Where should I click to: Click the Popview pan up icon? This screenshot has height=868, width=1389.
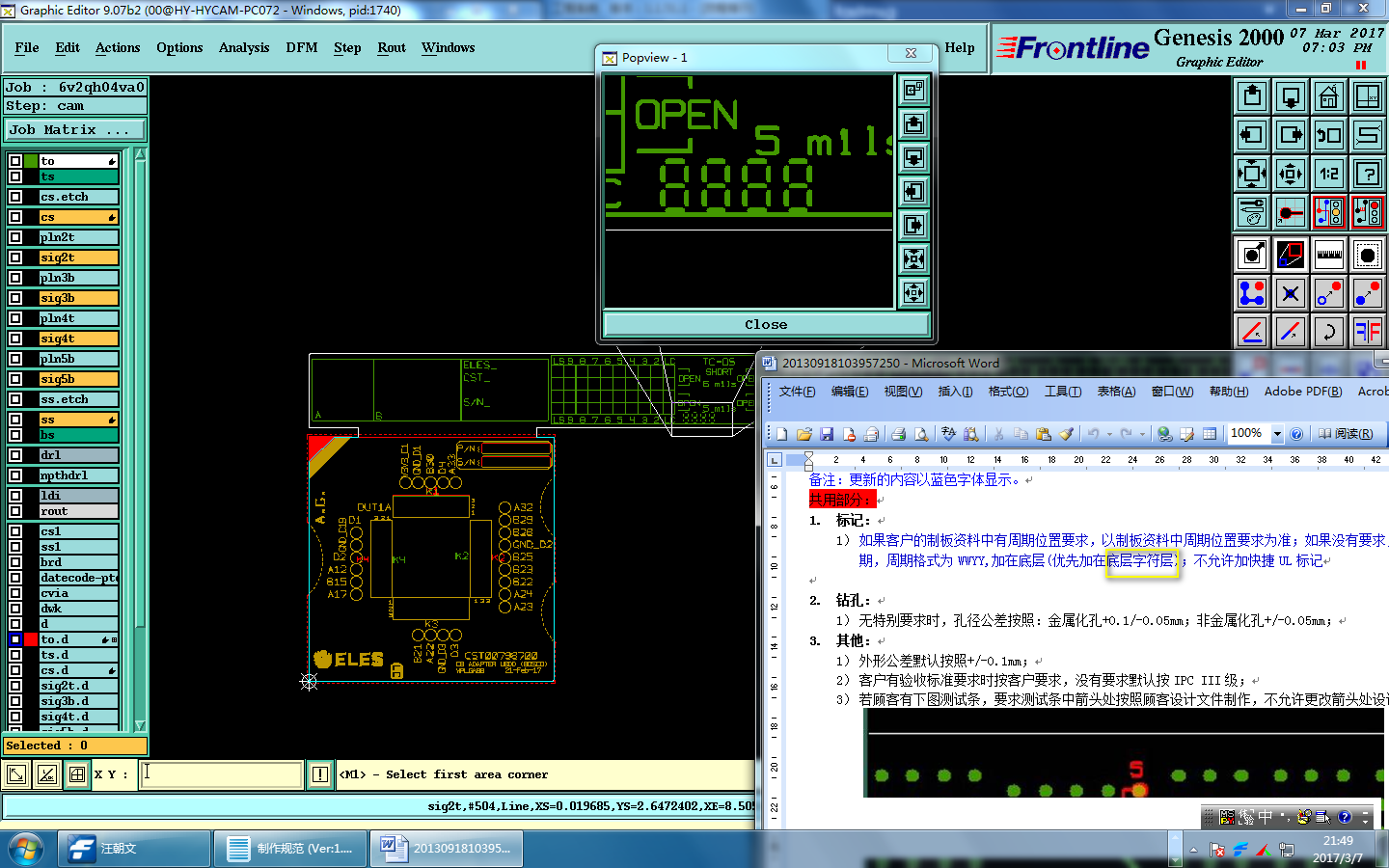coord(913,124)
